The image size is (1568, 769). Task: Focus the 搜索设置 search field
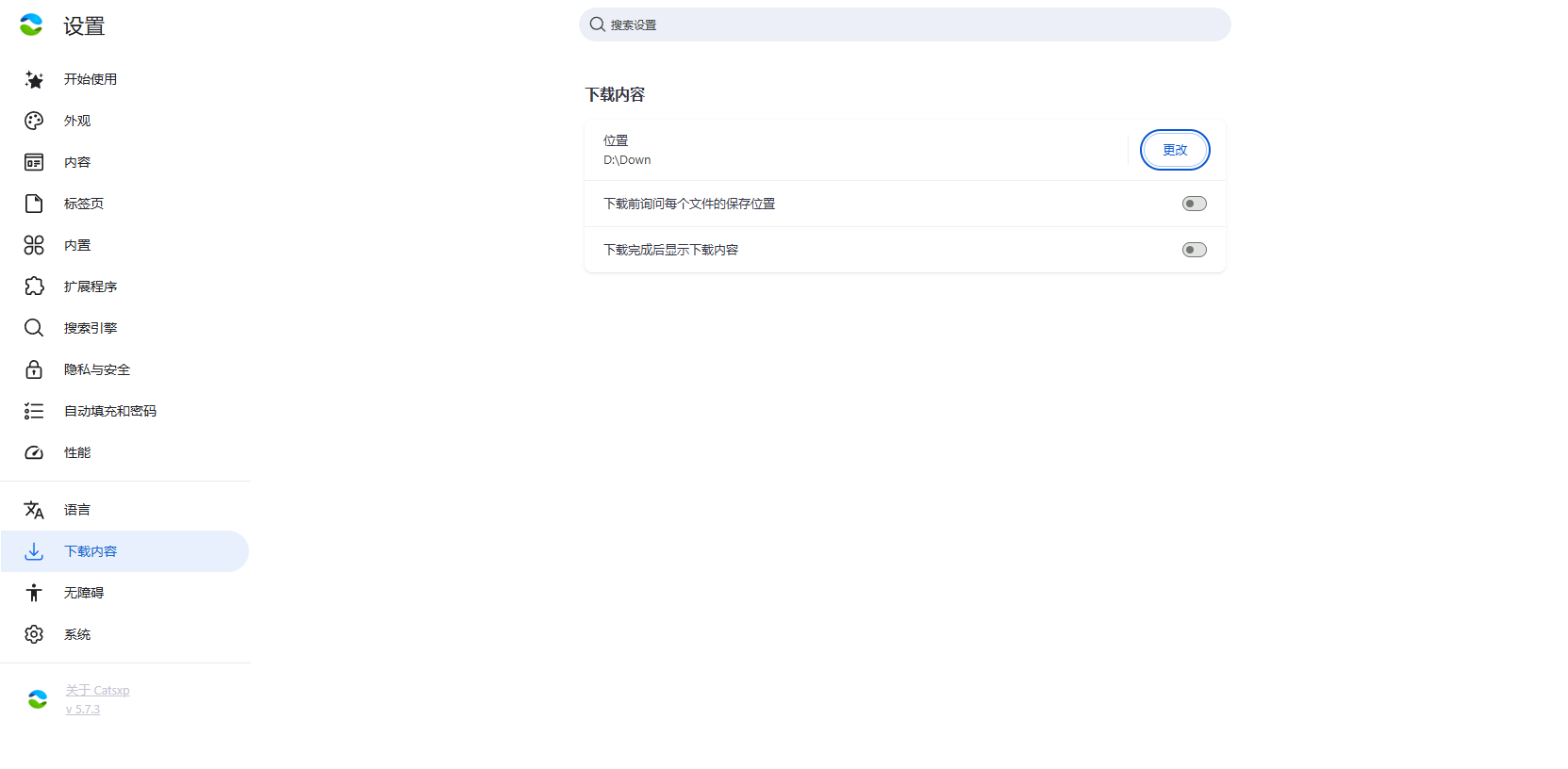click(x=905, y=25)
